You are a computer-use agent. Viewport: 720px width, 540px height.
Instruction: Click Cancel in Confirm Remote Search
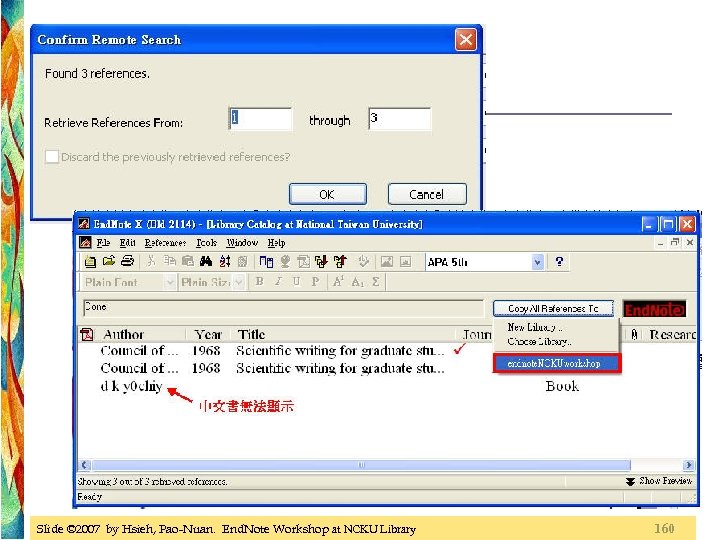[x=427, y=194]
